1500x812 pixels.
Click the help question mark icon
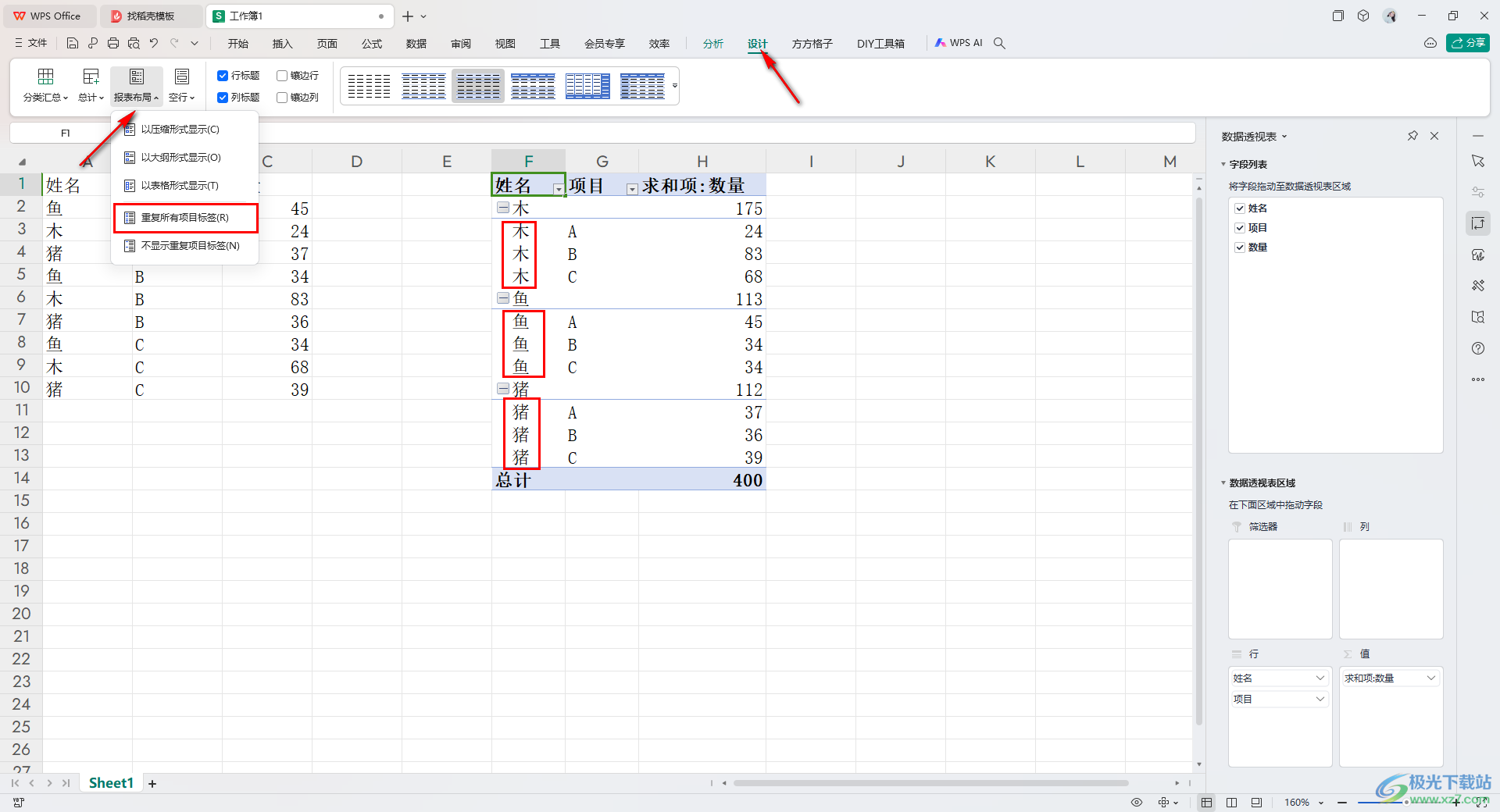point(1478,348)
